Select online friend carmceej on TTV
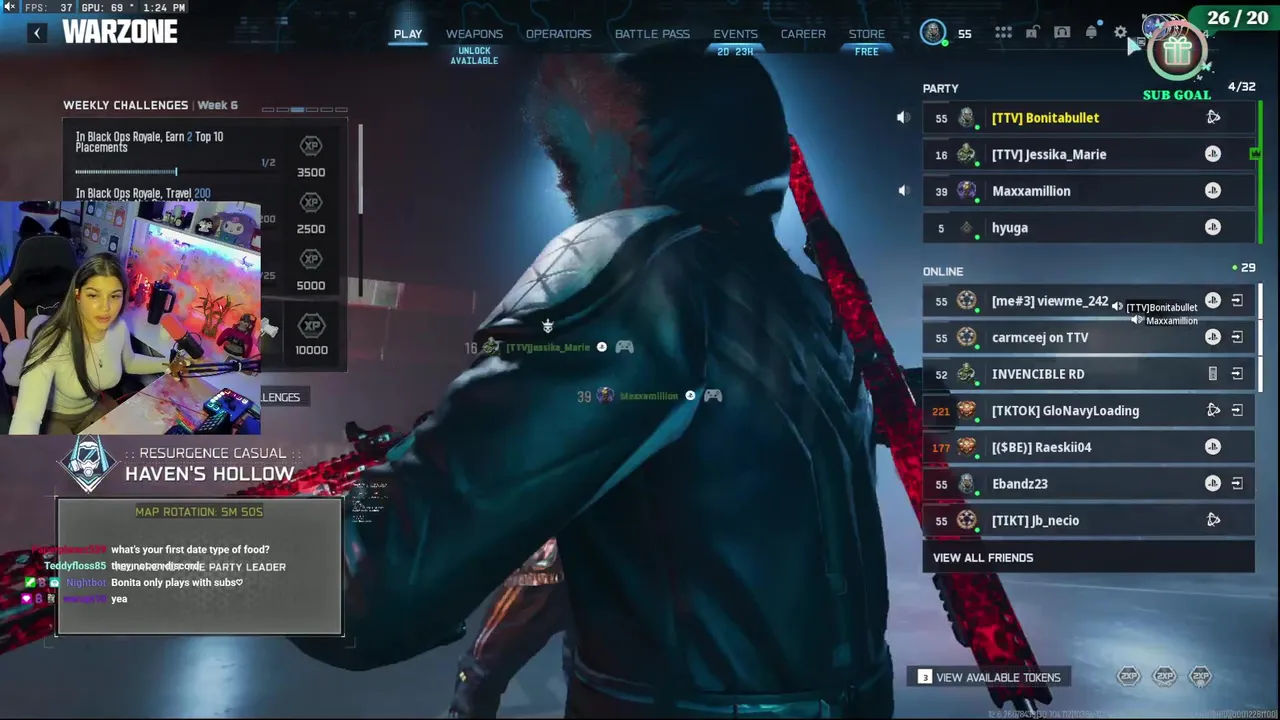The image size is (1280, 720). 1088,337
